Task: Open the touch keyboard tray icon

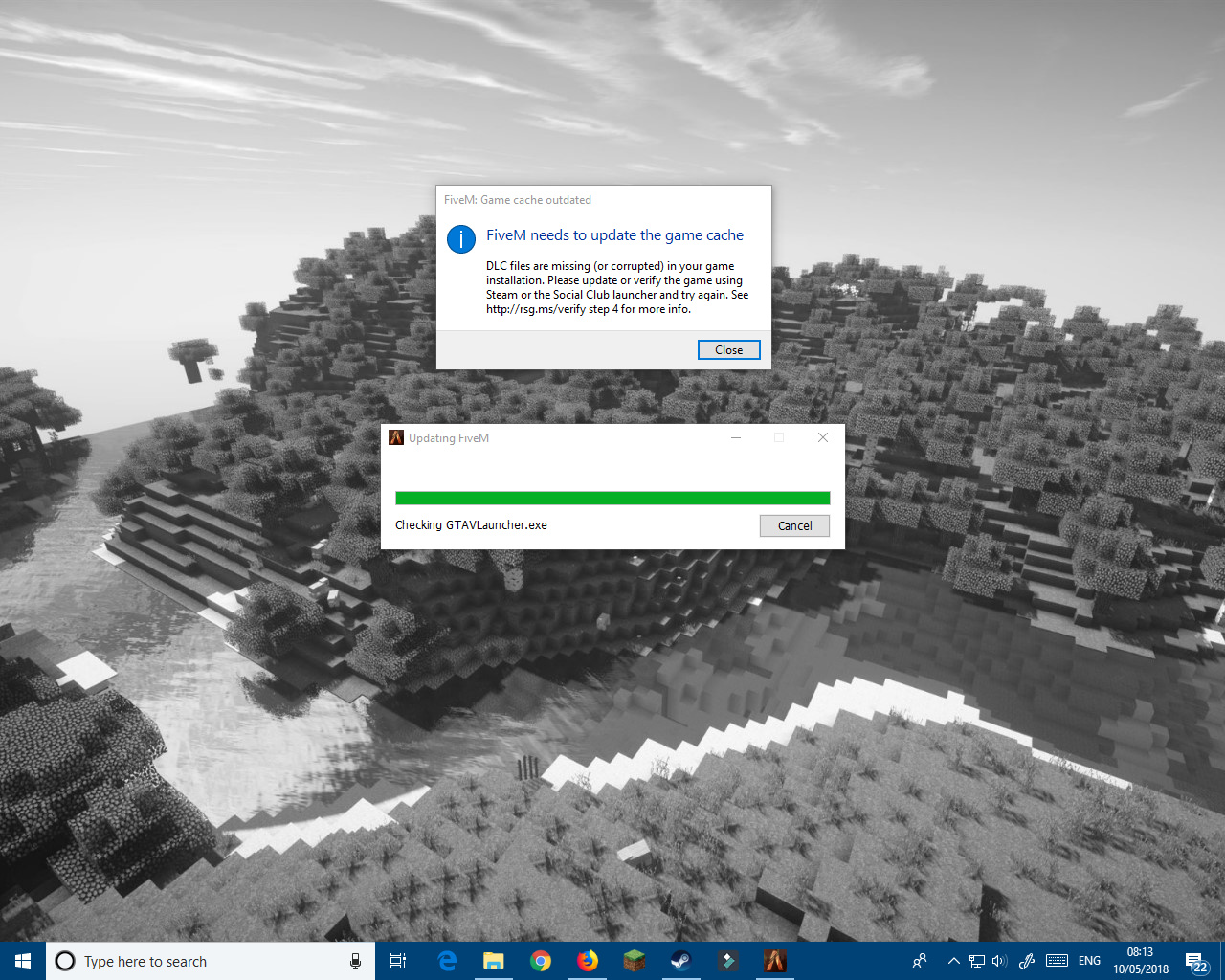Action: [1058, 961]
